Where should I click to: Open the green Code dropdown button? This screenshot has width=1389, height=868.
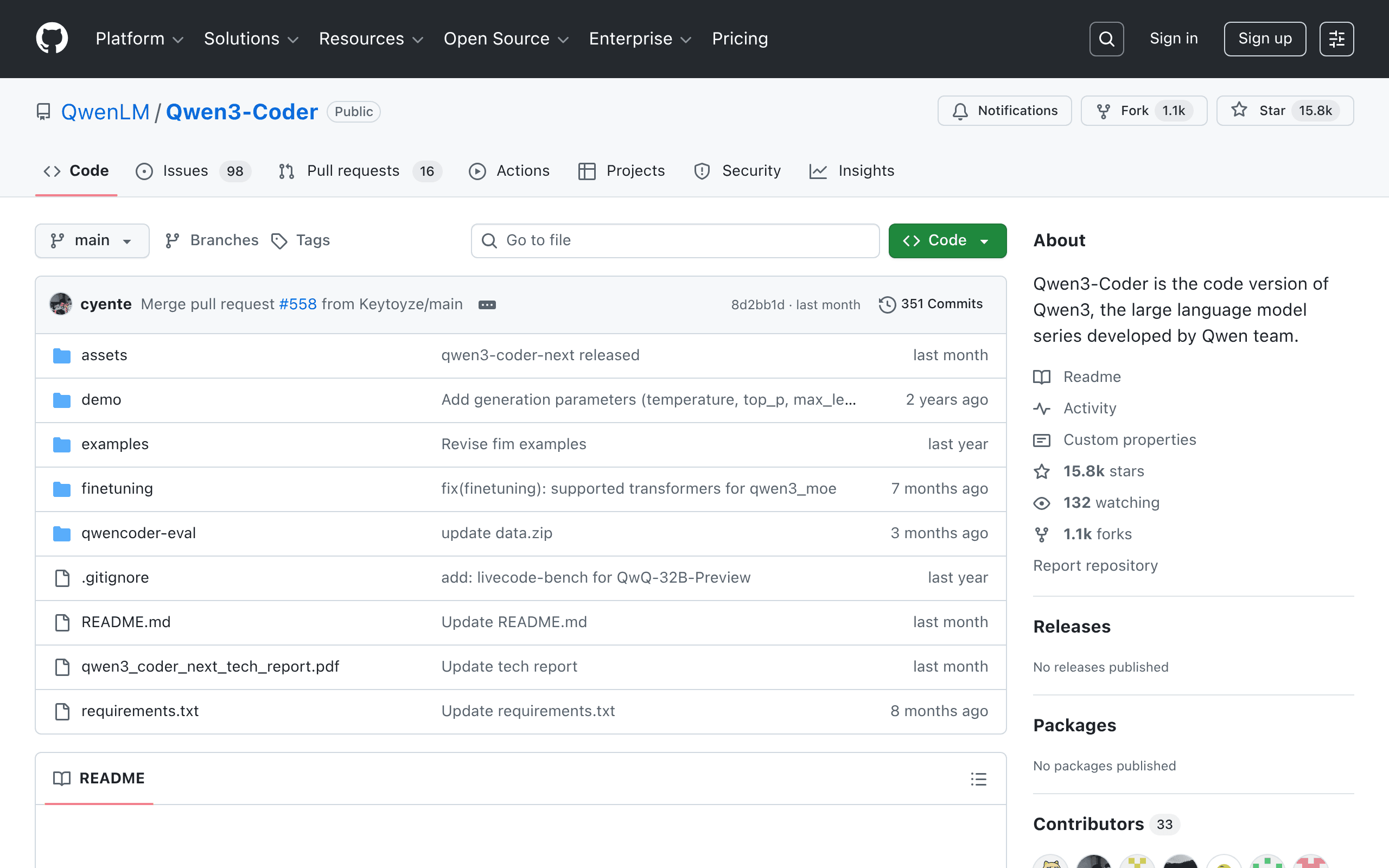pyautogui.click(x=947, y=240)
